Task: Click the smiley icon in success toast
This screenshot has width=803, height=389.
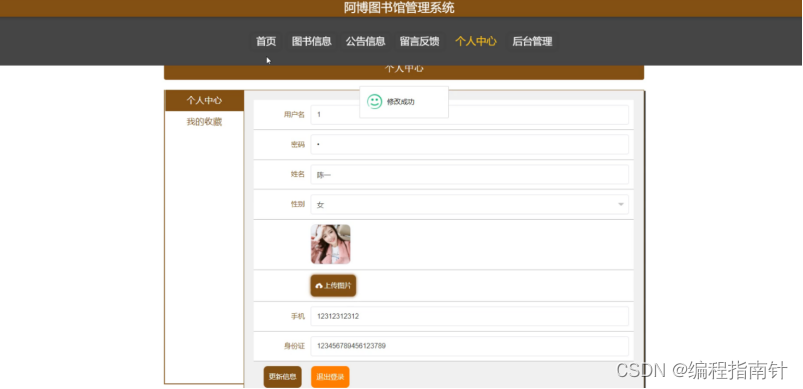Action: pos(375,101)
